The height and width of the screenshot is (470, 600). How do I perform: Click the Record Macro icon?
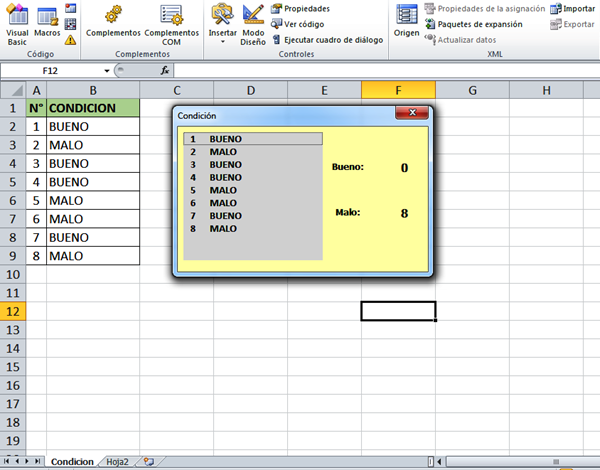point(70,8)
